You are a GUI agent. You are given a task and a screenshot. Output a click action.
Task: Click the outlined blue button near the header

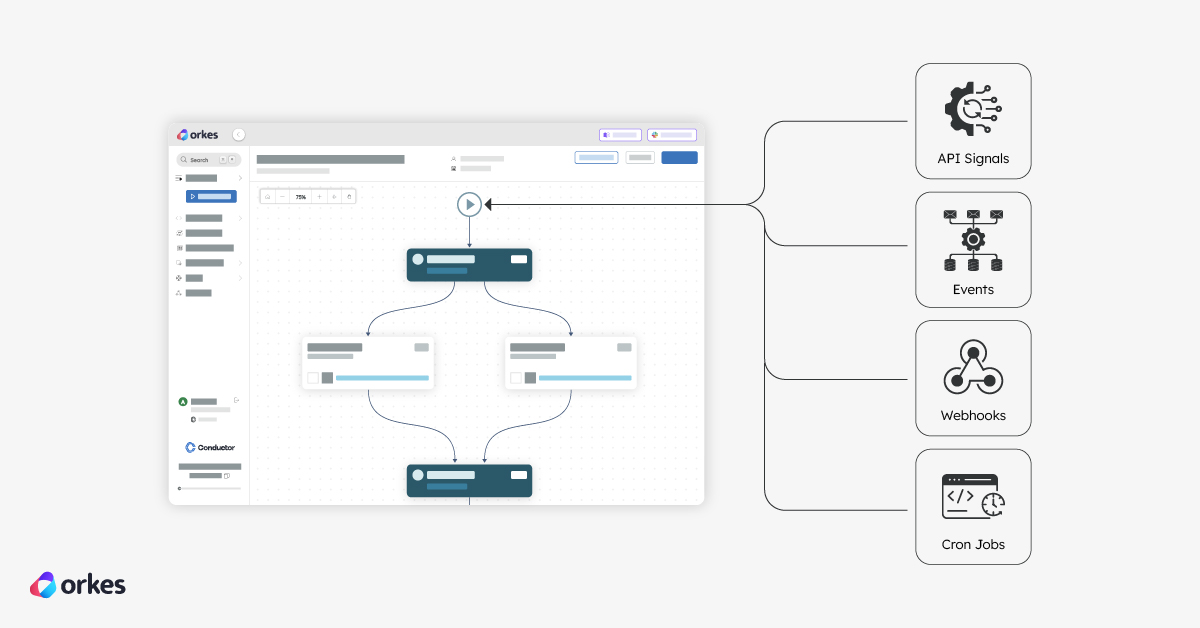tap(596, 157)
